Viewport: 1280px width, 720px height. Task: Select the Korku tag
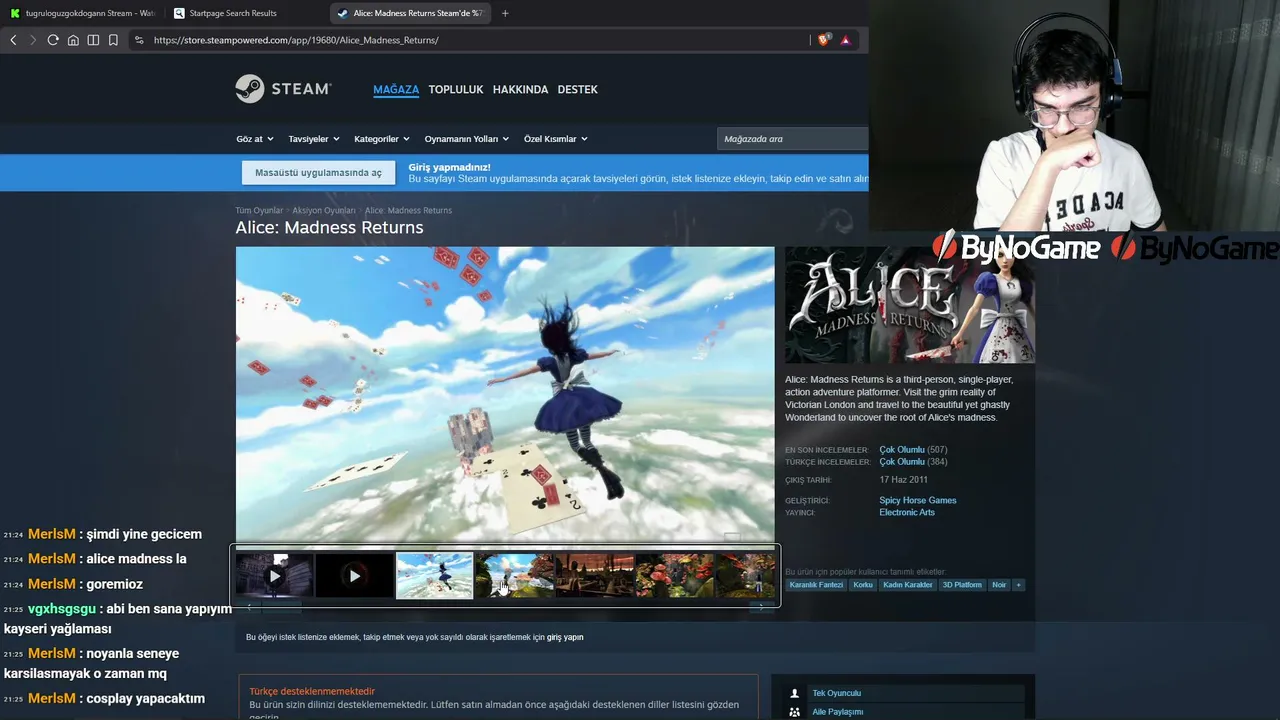pyautogui.click(x=863, y=585)
